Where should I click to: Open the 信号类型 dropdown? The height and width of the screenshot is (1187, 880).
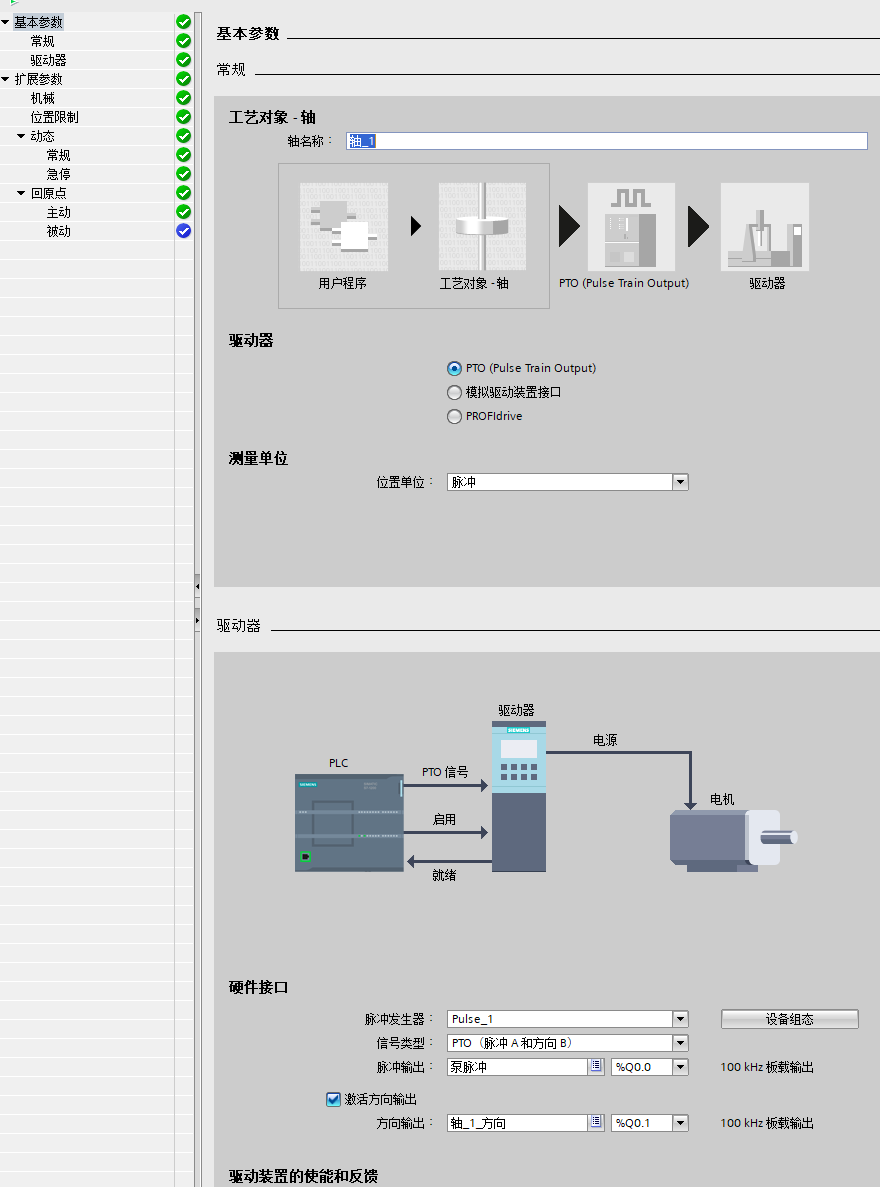[680, 1043]
